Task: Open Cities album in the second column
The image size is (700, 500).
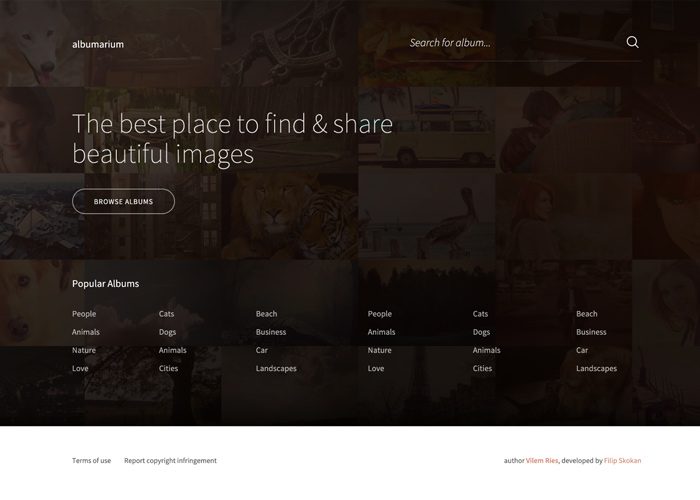Action: (168, 368)
